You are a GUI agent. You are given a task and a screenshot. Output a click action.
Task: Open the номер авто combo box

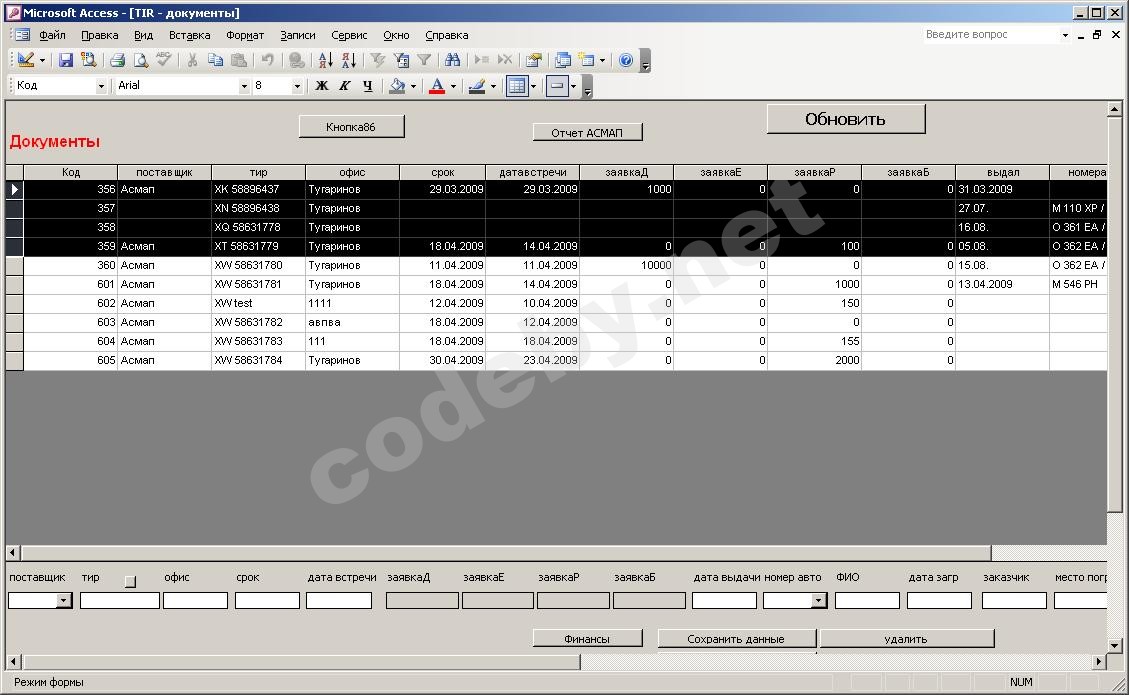point(818,601)
